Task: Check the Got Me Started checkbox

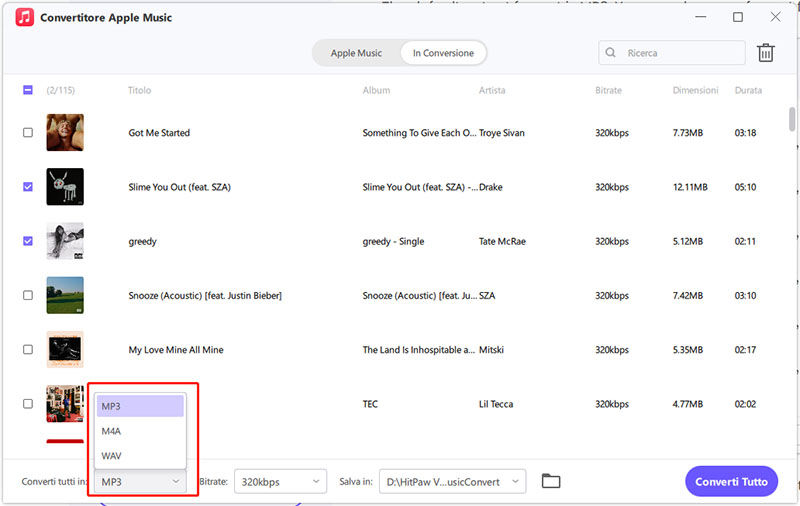Action: (28, 133)
